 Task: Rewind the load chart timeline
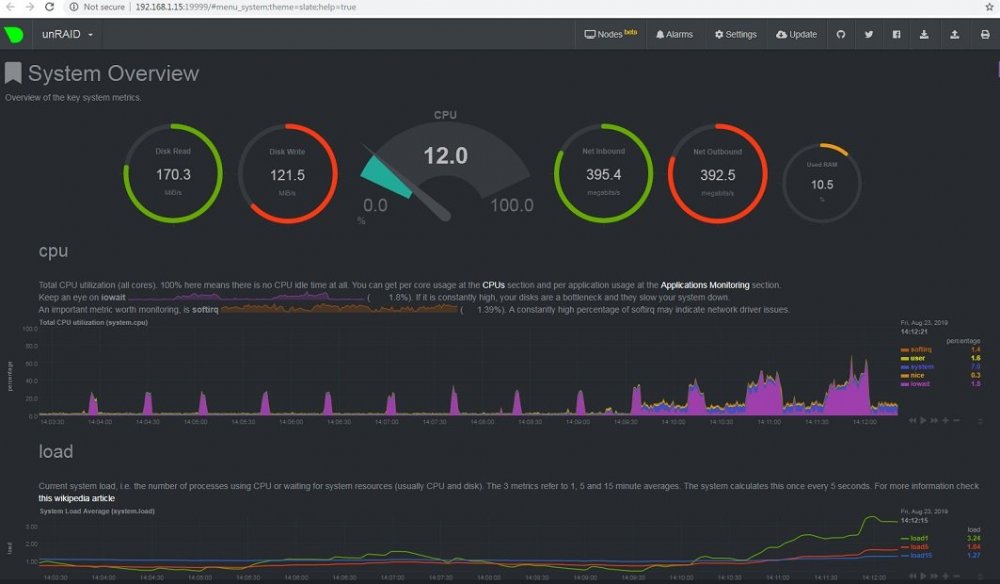[912, 576]
